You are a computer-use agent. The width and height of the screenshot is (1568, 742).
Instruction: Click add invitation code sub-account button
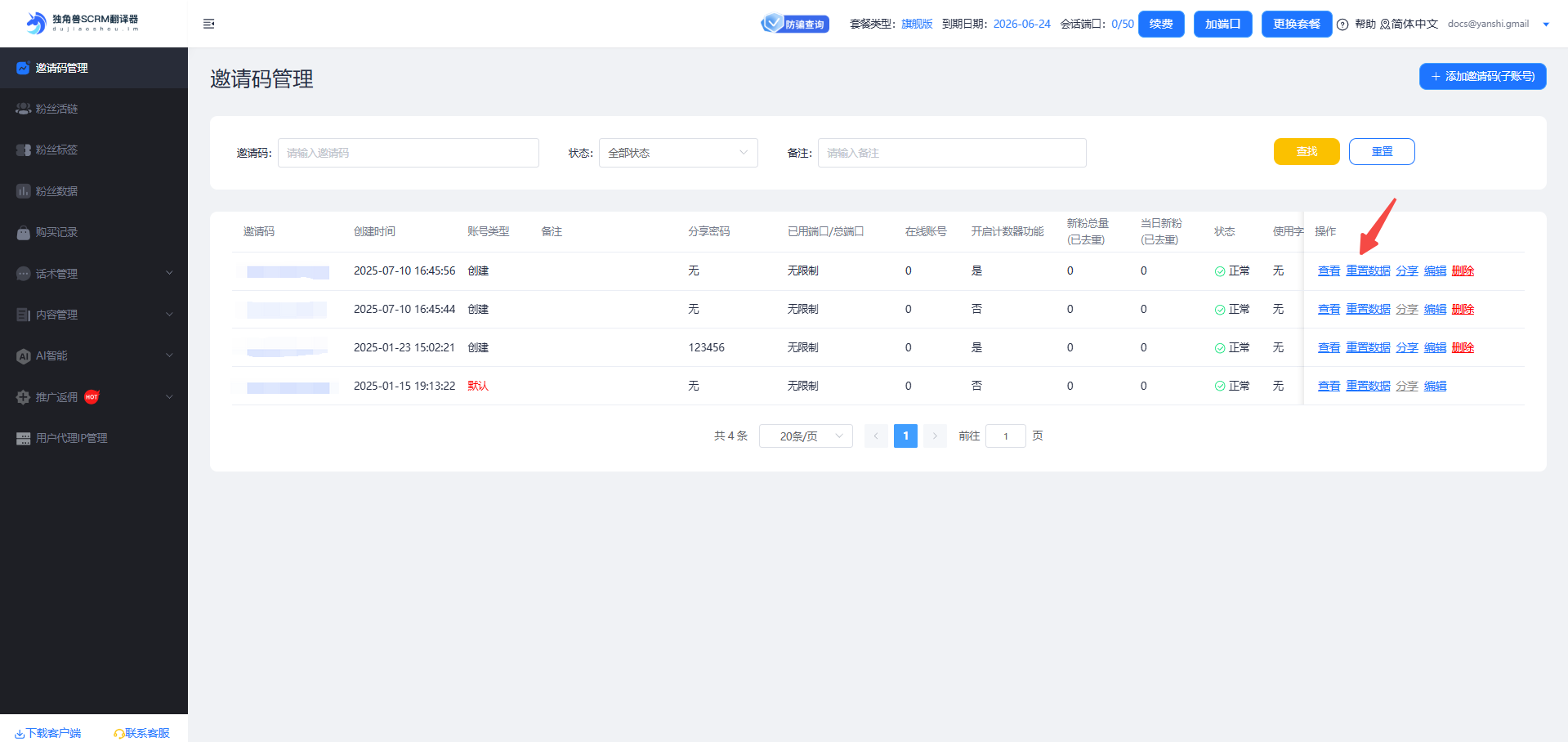[1482, 76]
